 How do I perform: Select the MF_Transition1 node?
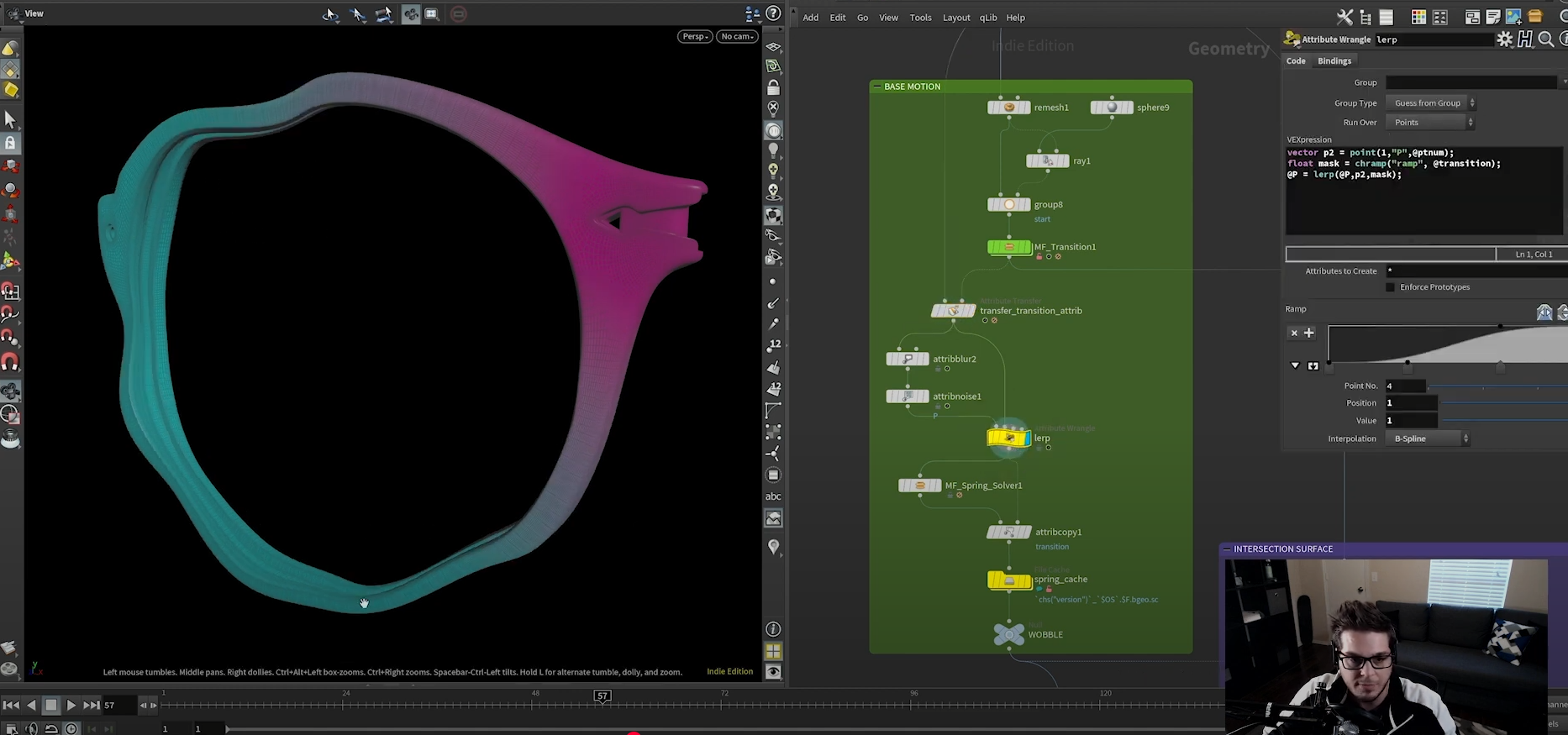coord(1009,247)
